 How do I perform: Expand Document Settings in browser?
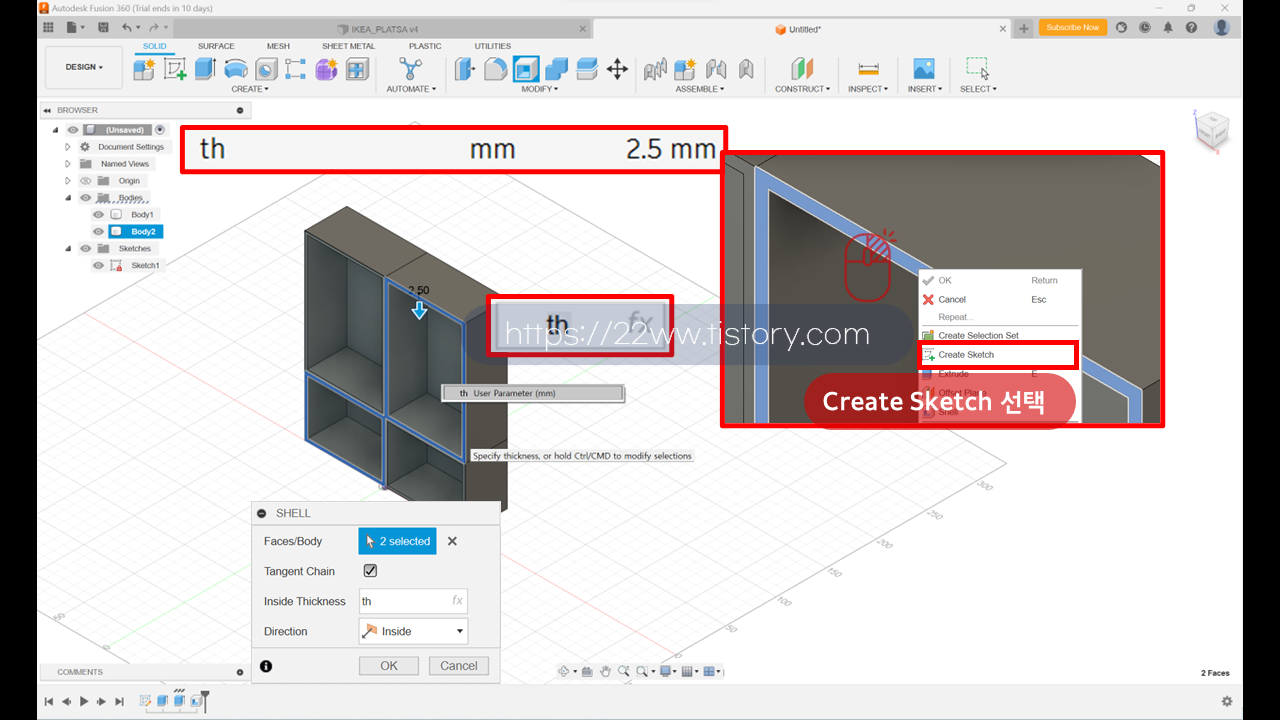[x=68, y=147]
